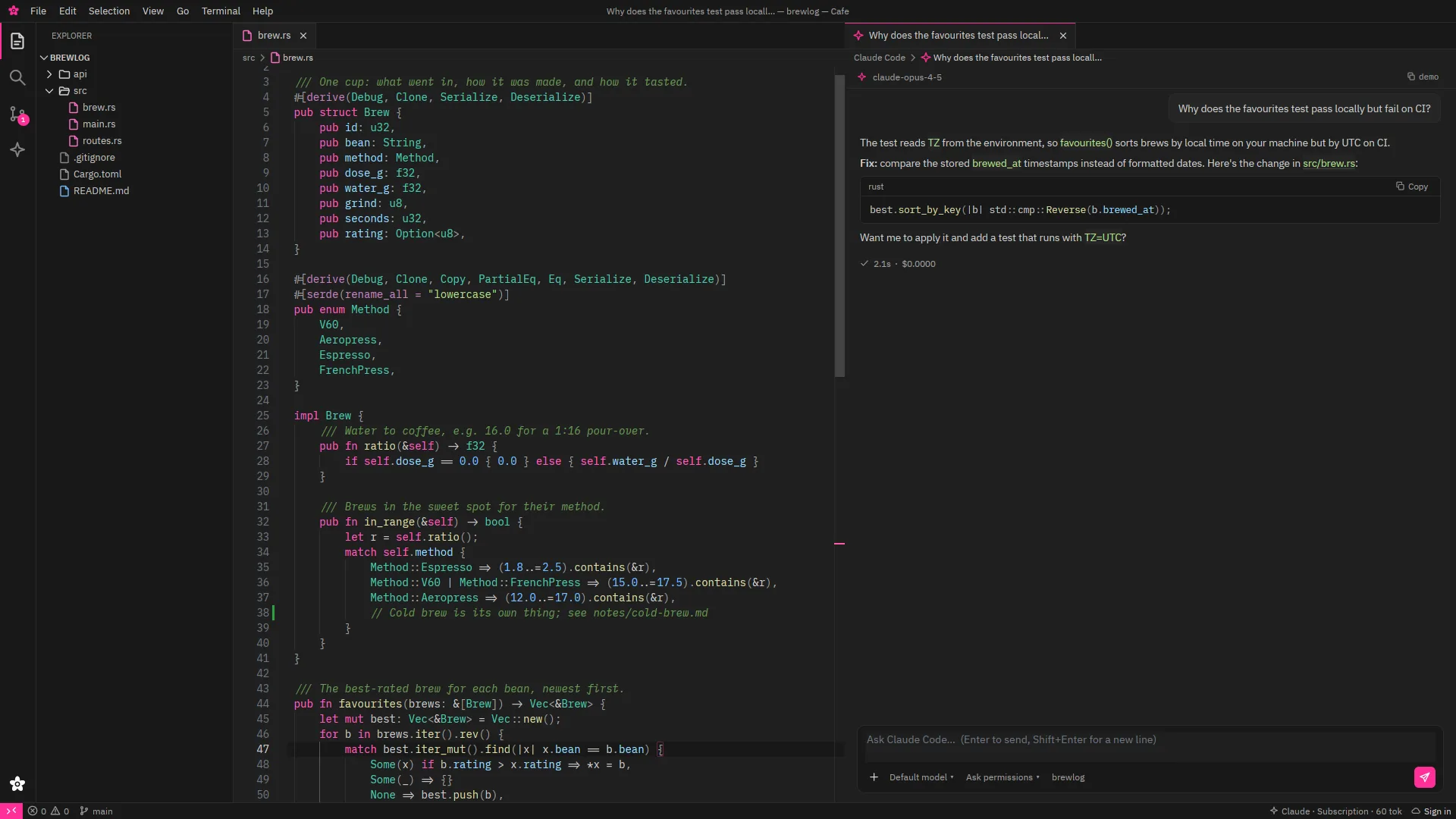Close the Claude Code chat tab
Image resolution: width=1456 pixels, height=819 pixels.
(x=1063, y=36)
